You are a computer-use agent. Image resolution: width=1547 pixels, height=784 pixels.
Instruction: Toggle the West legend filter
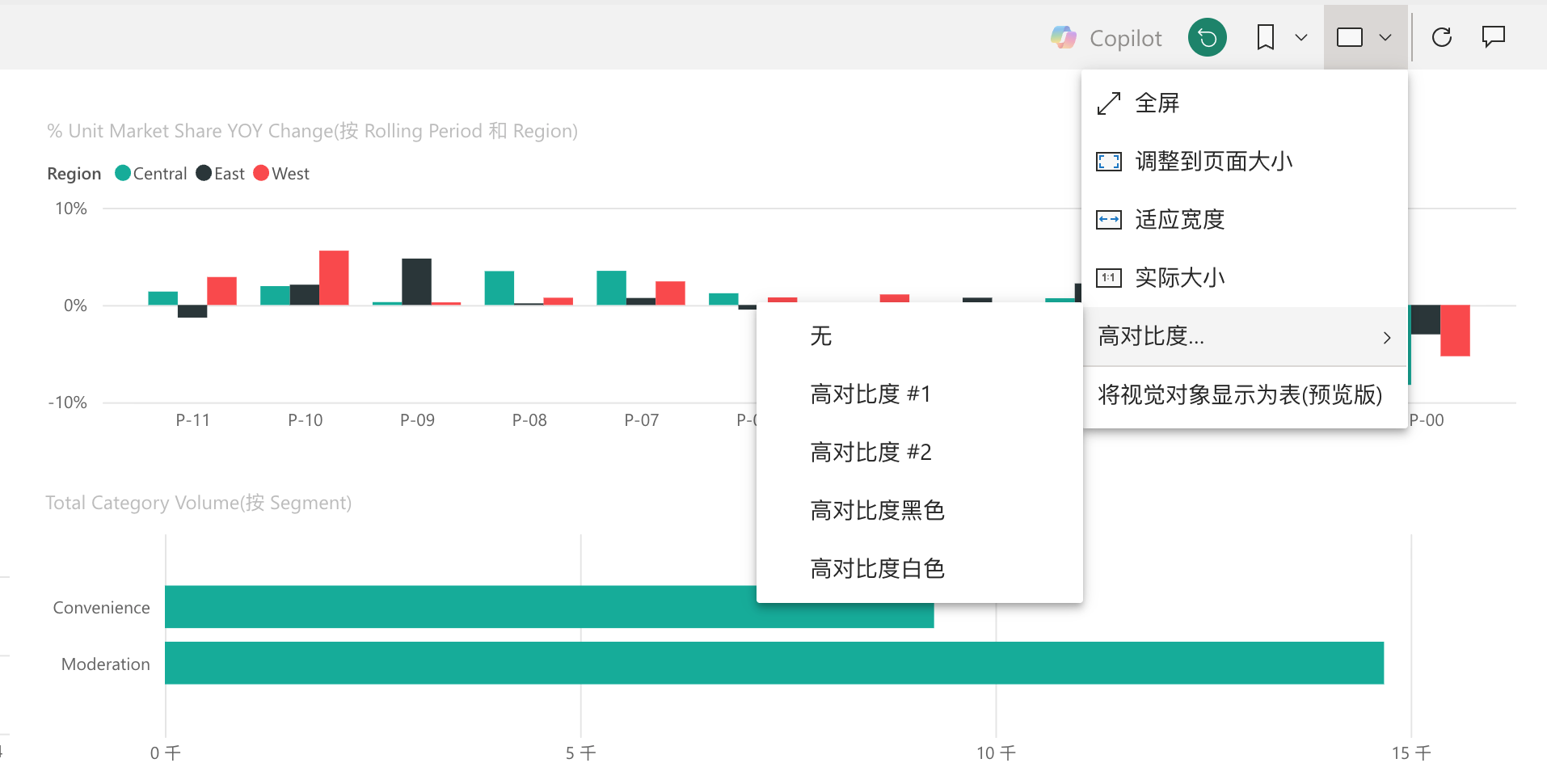pos(280,173)
